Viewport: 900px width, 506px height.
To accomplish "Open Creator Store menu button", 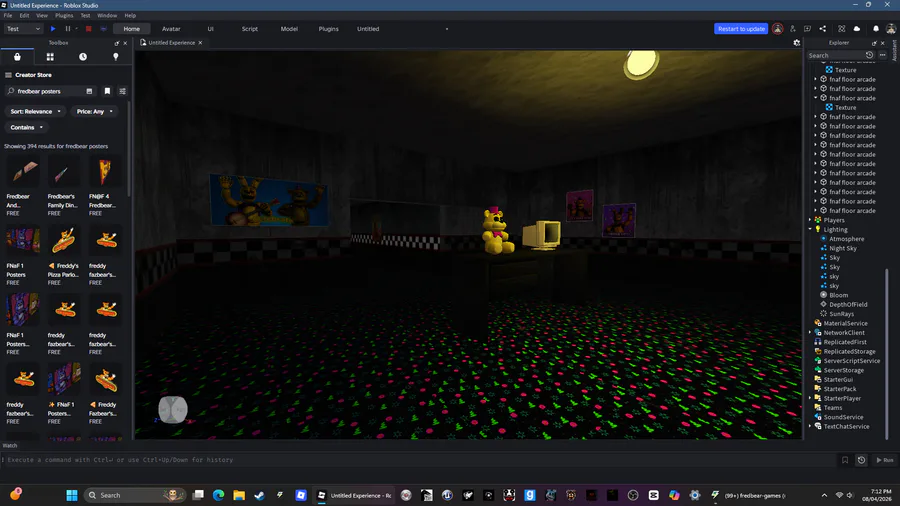I will coord(9,75).
